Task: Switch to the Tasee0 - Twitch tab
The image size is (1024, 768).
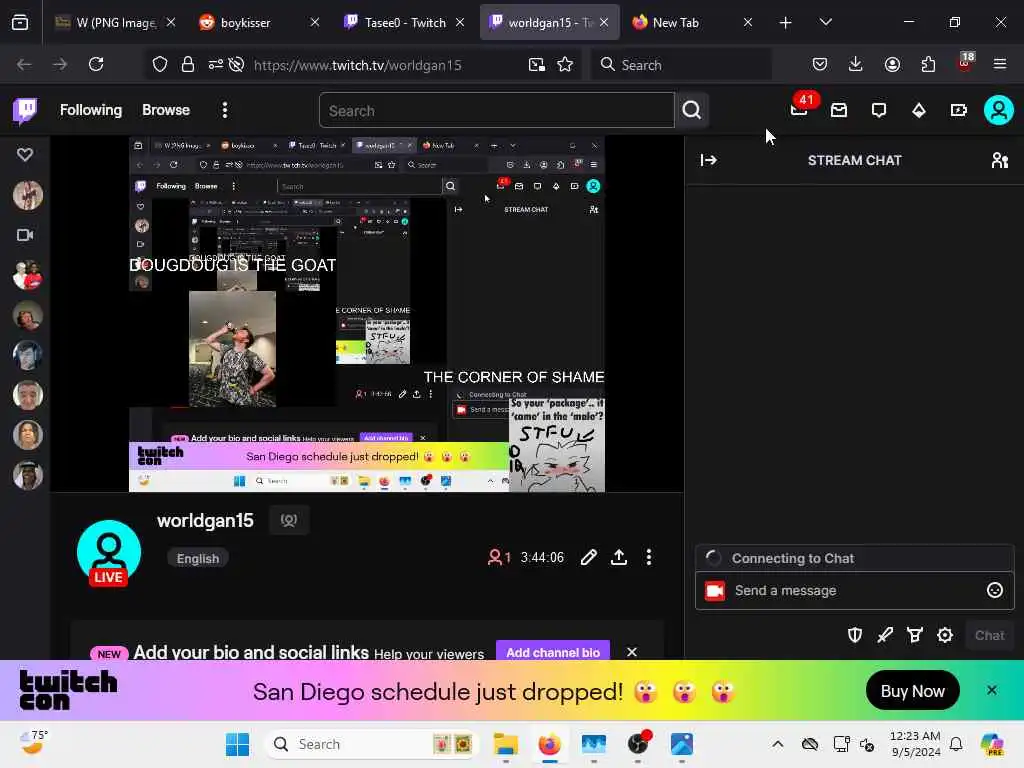Action: [404, 23]
